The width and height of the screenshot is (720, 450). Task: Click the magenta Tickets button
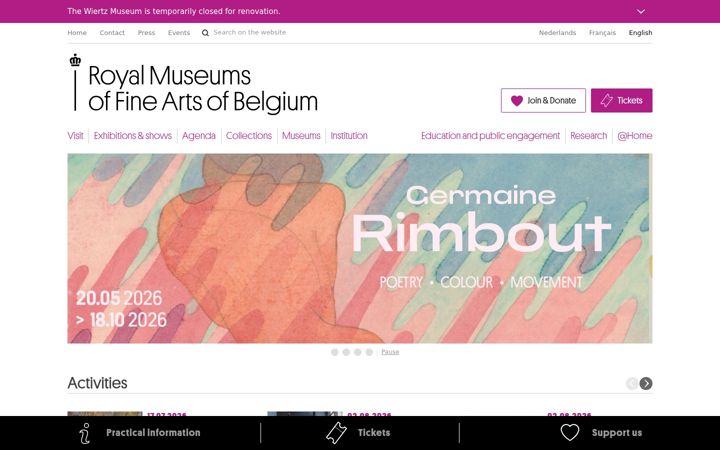622,101
